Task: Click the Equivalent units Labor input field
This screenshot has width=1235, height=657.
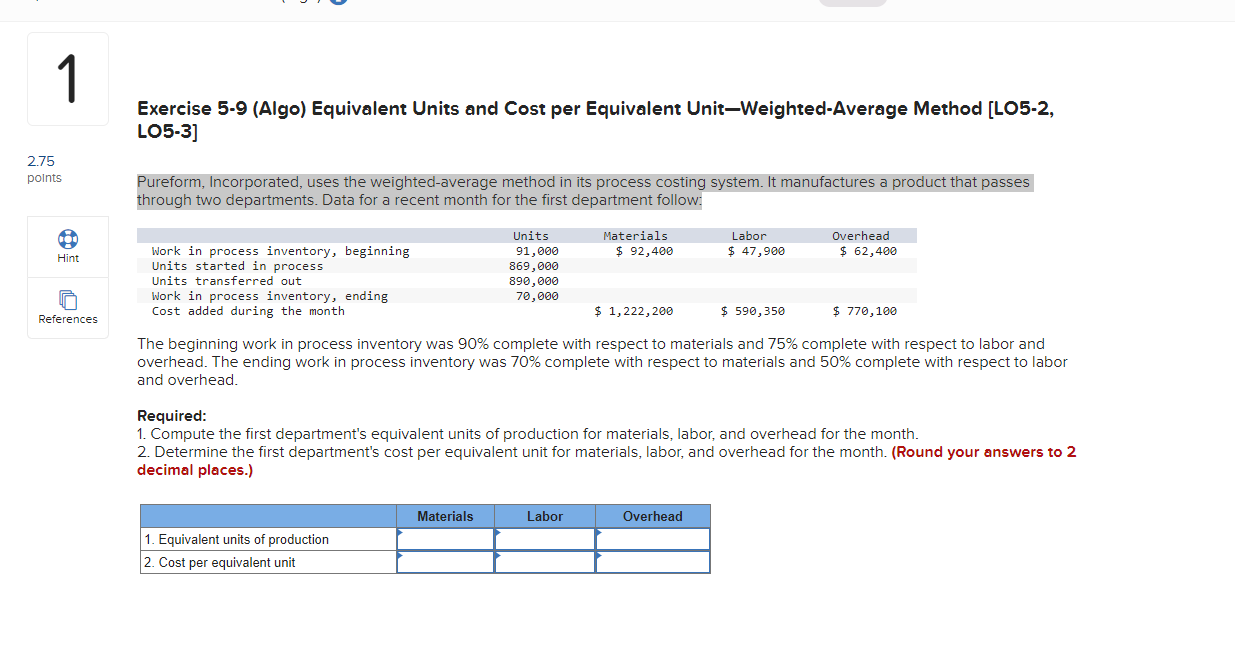Action: tap(545, 539)
